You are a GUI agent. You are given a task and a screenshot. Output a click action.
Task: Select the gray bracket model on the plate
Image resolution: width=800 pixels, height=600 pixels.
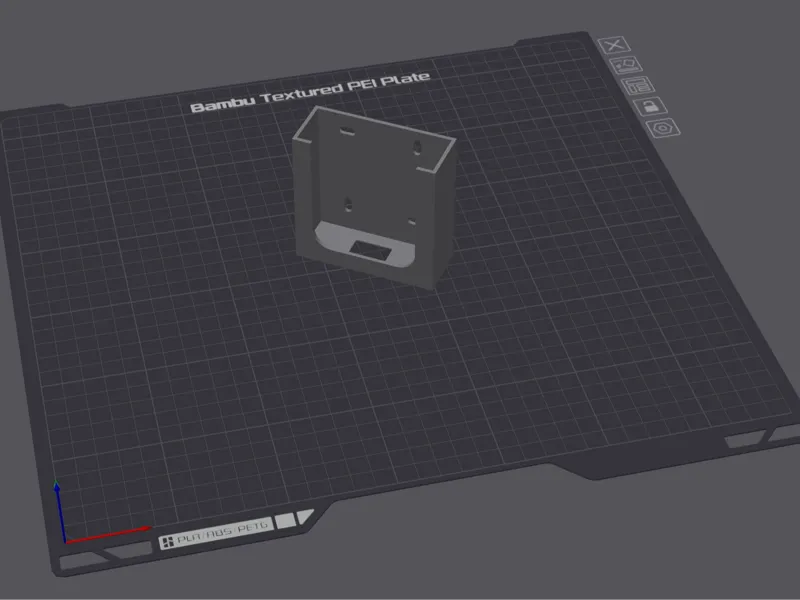[375, 199]
